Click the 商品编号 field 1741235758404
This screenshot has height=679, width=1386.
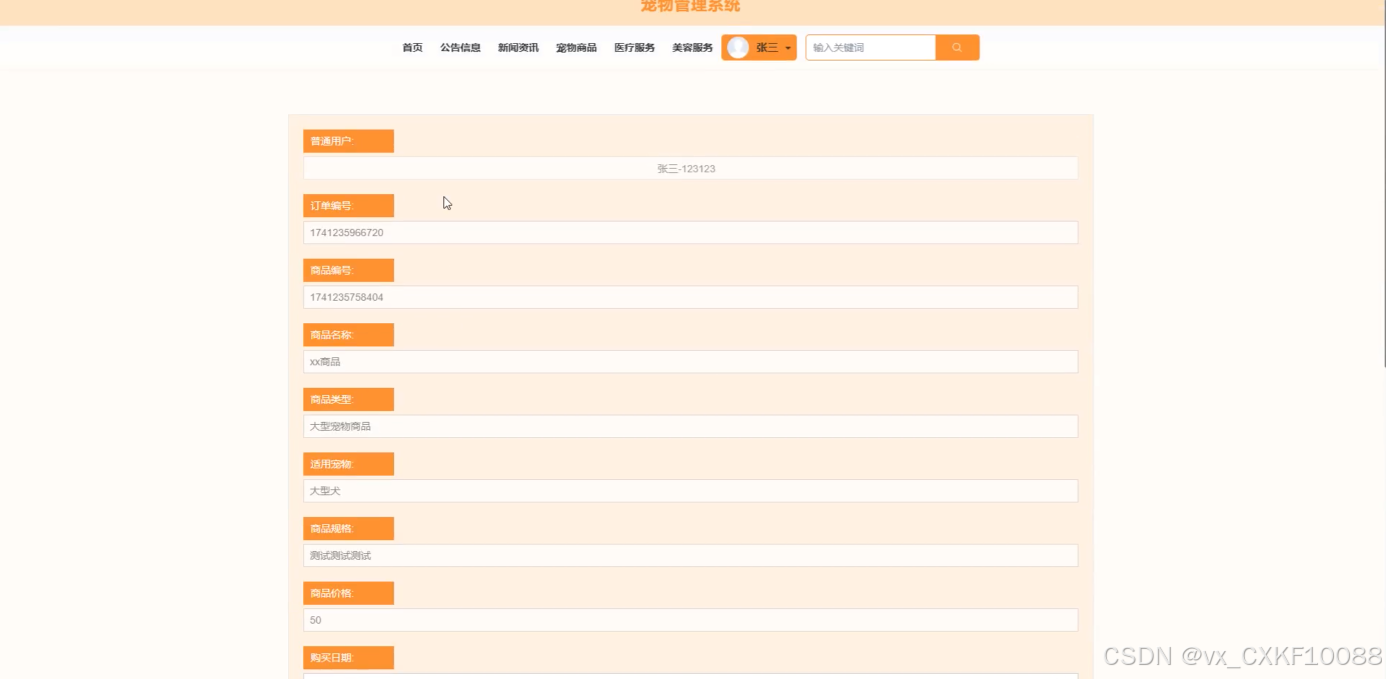coord(690,297)
